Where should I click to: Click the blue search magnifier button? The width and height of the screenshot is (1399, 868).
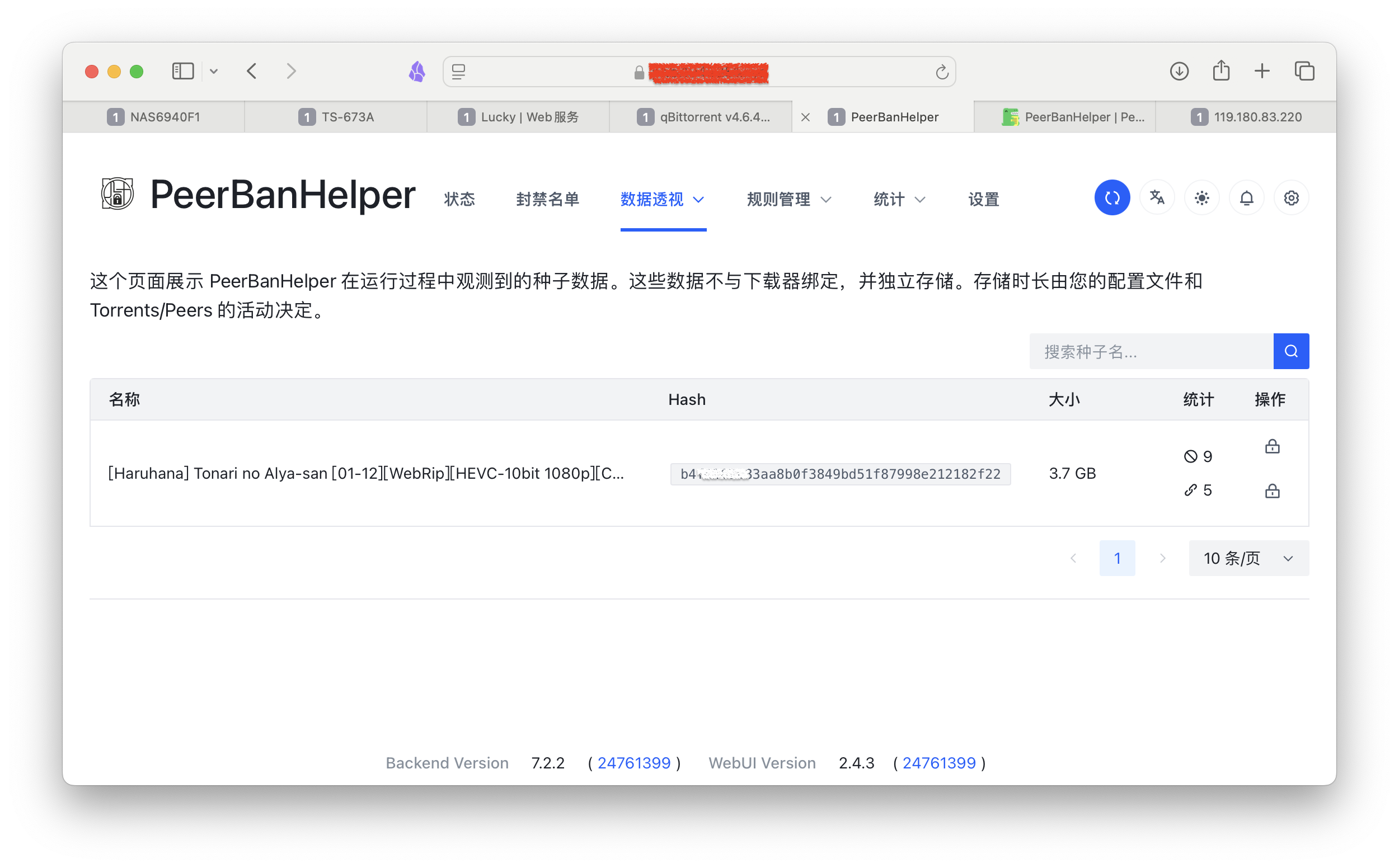tap(1291, 351)
